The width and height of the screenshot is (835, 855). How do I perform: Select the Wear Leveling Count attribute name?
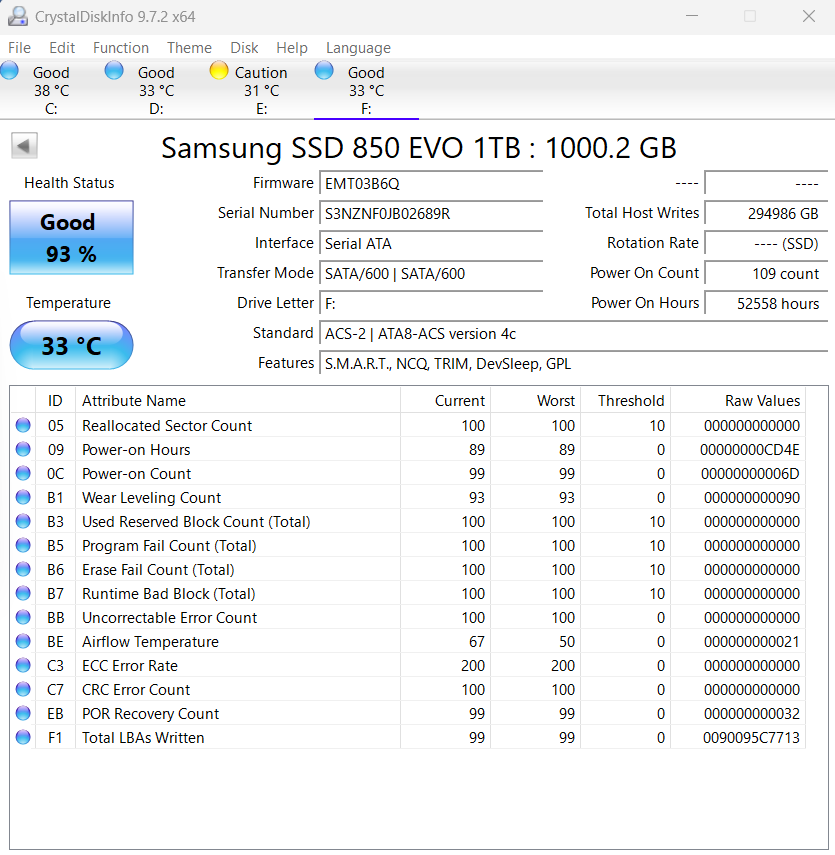pos(152,497)
